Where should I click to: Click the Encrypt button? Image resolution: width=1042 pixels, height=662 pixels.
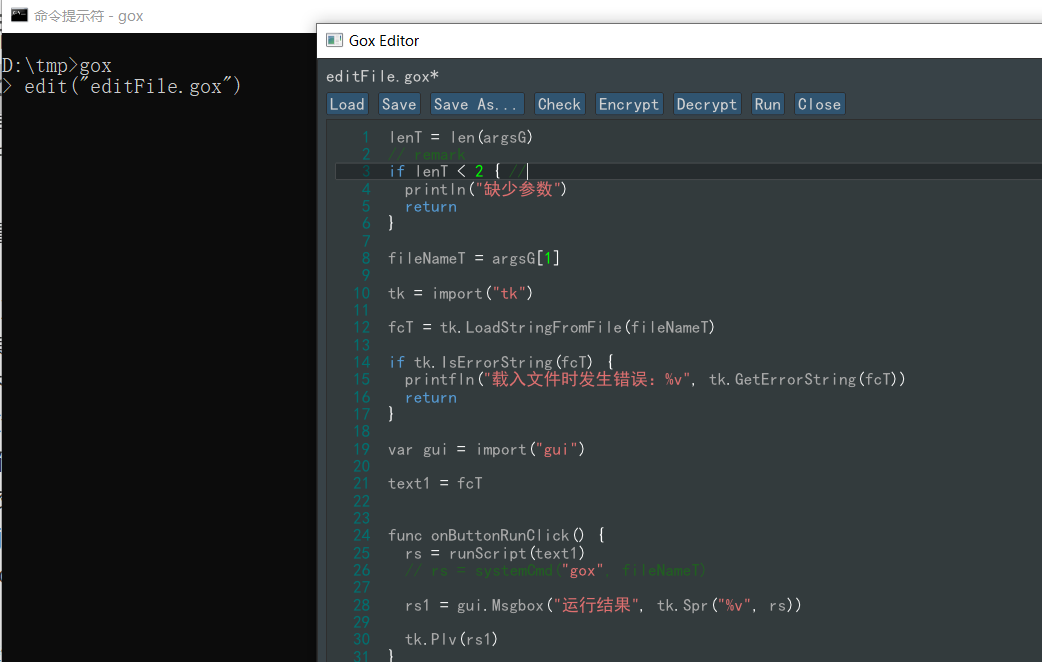[x=629, y=104]
